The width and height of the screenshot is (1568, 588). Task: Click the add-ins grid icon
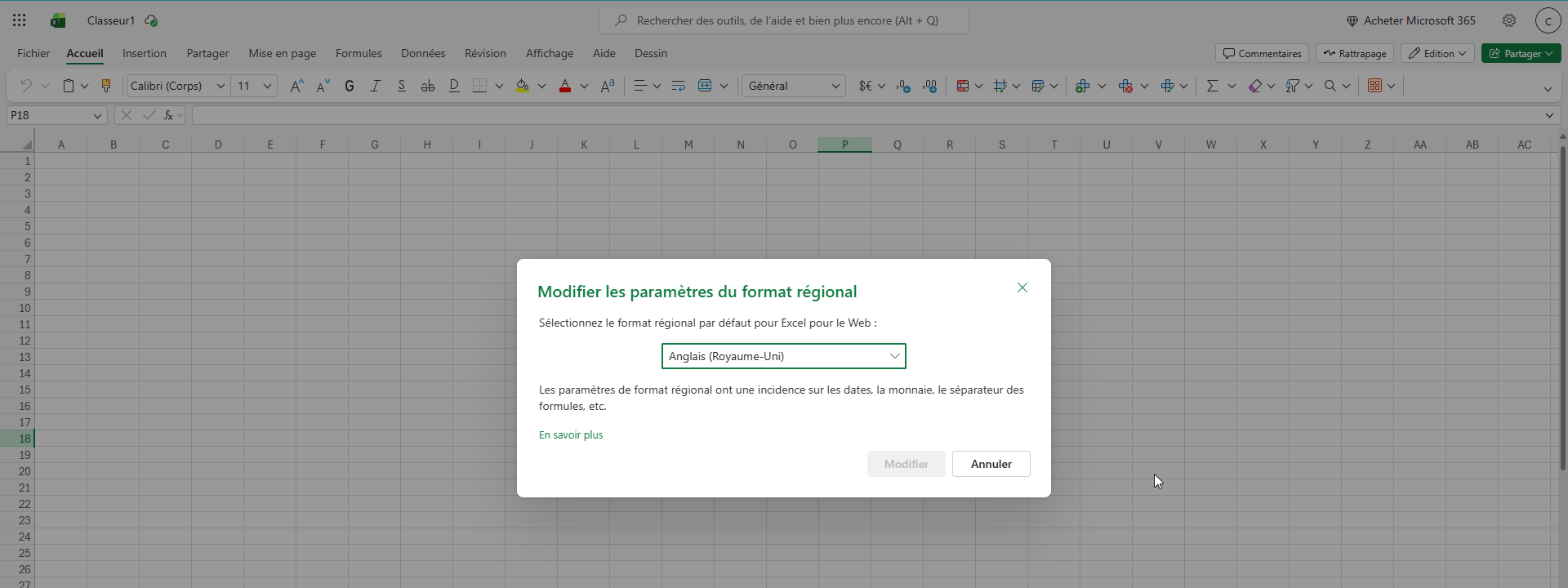1374,86
